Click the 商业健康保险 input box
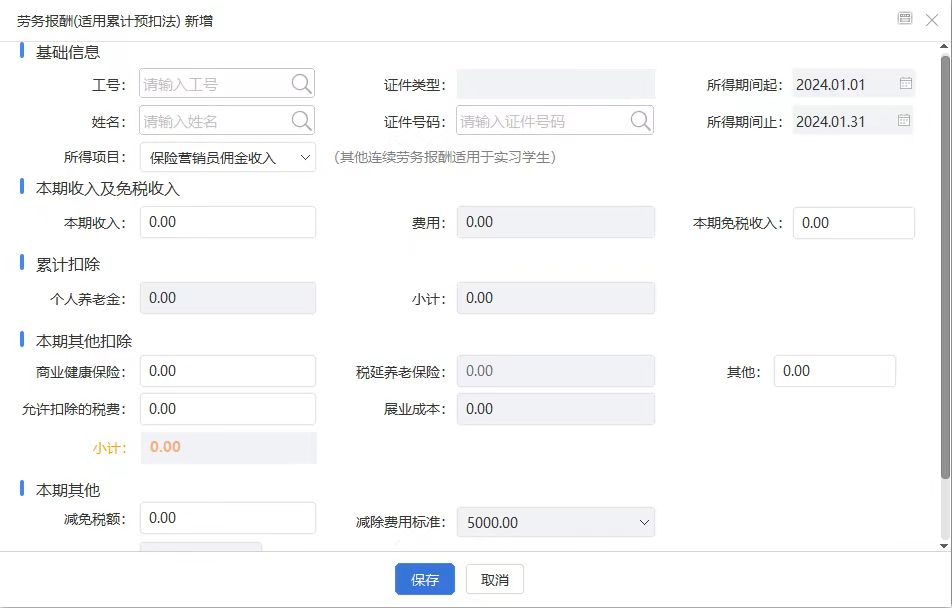952x608 pixels. pyautogui.click(x=227, y=371)
